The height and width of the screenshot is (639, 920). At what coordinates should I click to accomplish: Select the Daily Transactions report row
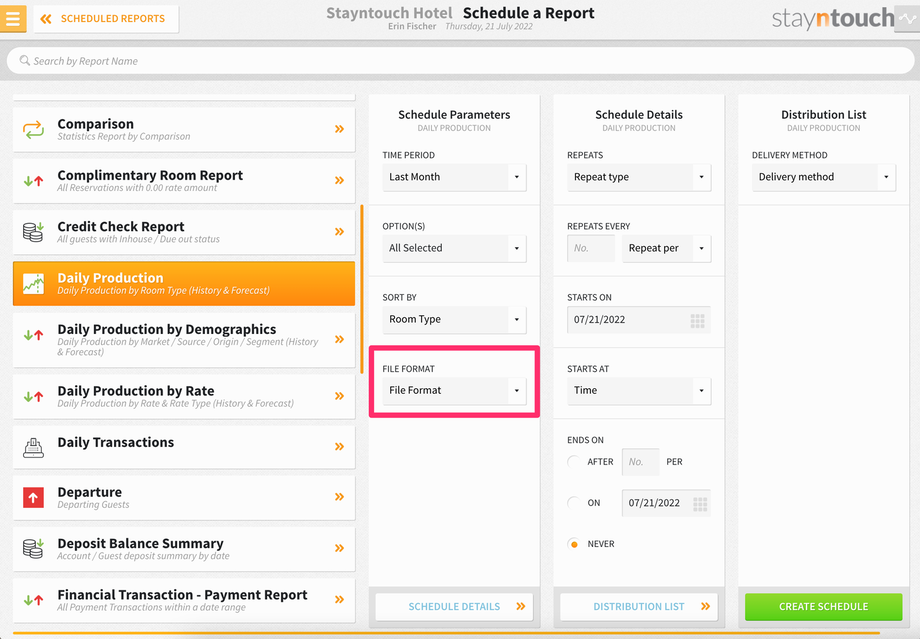tap(184, 447)
